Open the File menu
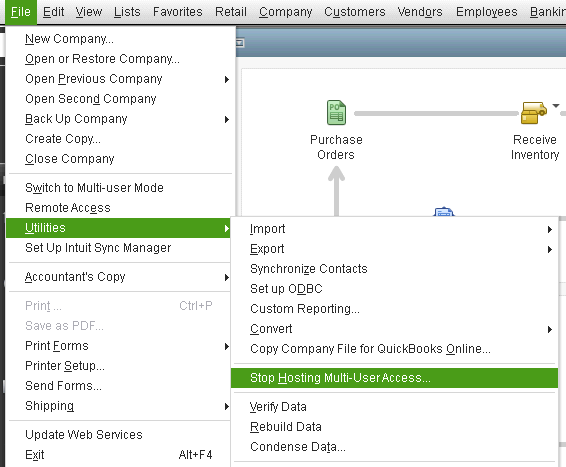The width and height of the screenshot is (566, 467). click(21, 12)
